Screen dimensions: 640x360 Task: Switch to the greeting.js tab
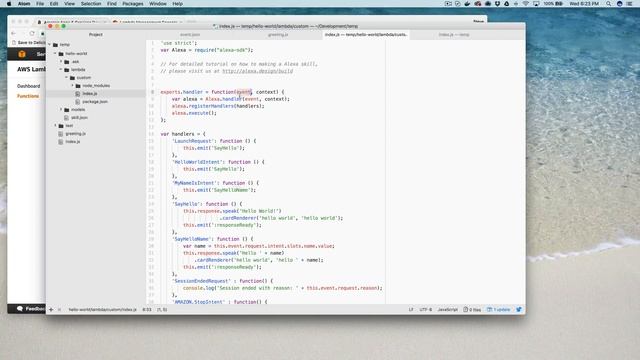coord(278,35)
